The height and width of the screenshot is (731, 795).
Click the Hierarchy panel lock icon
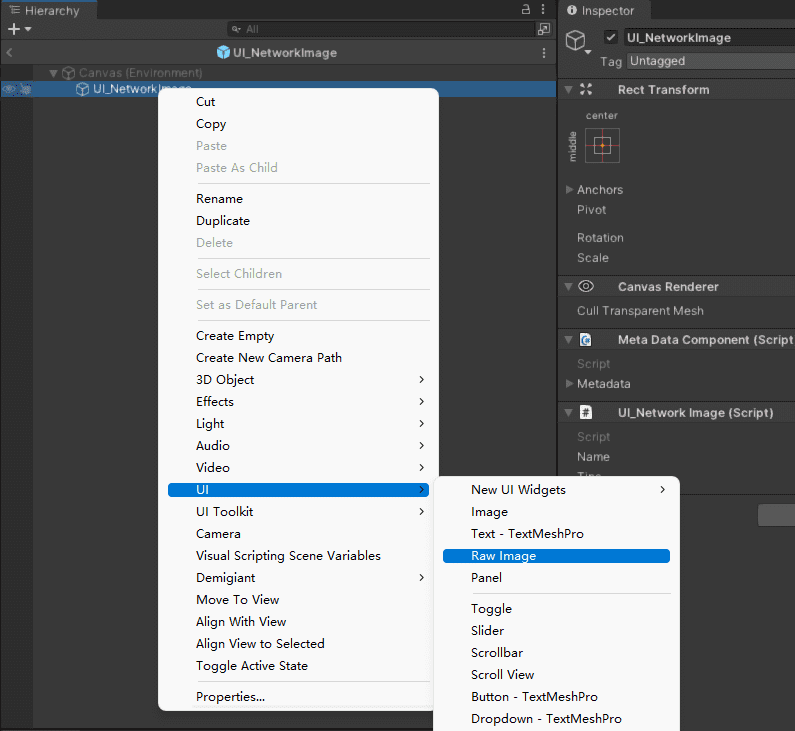[526, 9]
